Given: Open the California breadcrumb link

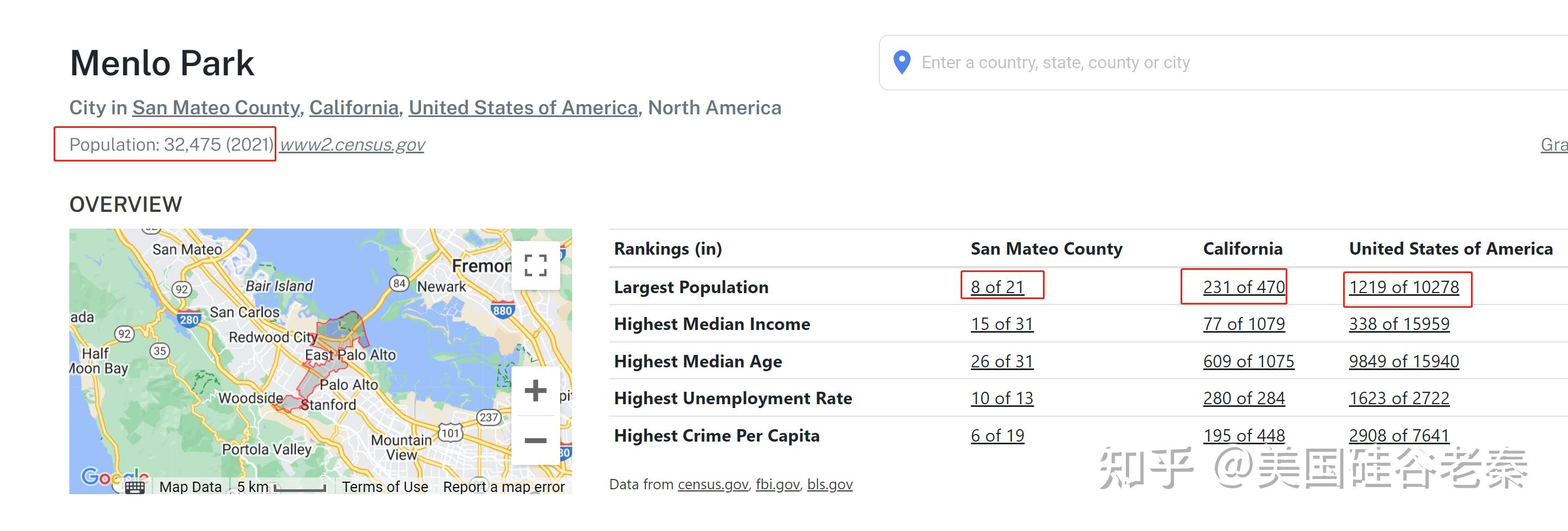Looking at the screenshot, I should (354, 108).
